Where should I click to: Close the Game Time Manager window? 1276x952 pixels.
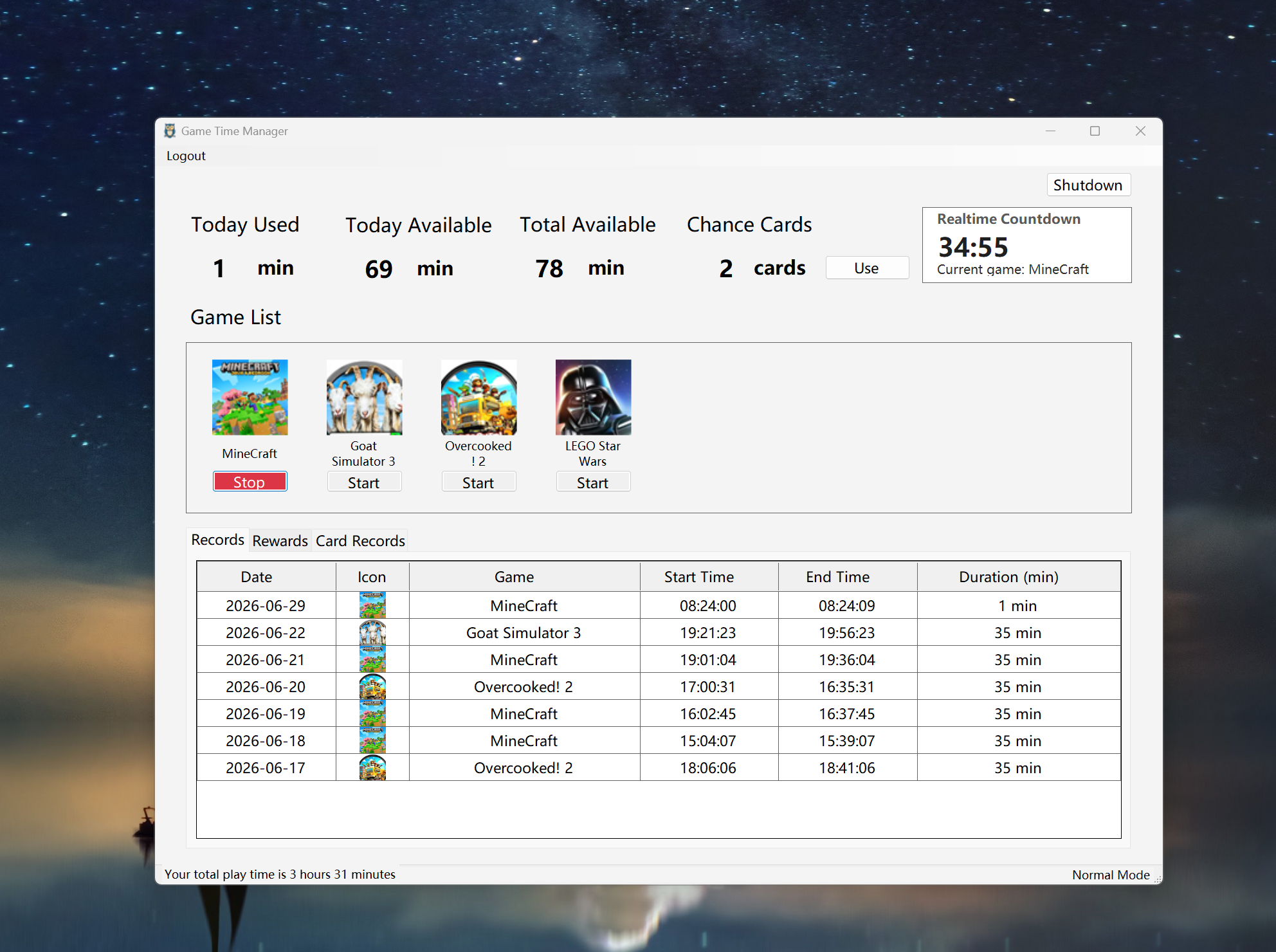(x=1140, y=131)
